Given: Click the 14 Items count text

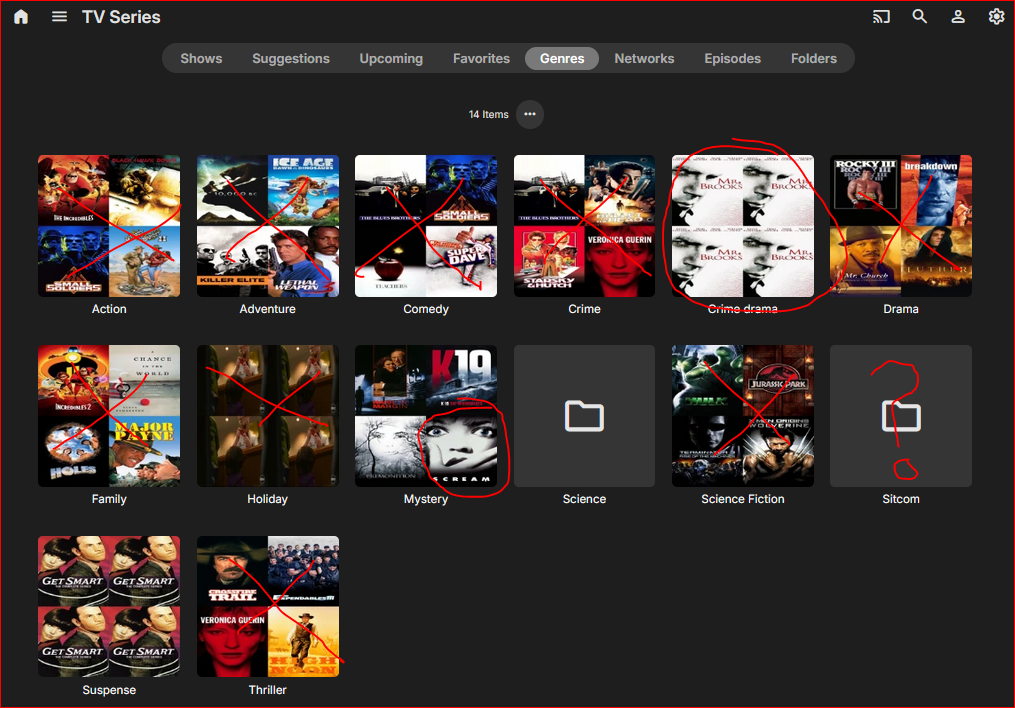Looking at the screenshot, I should [x=489, y=115].
